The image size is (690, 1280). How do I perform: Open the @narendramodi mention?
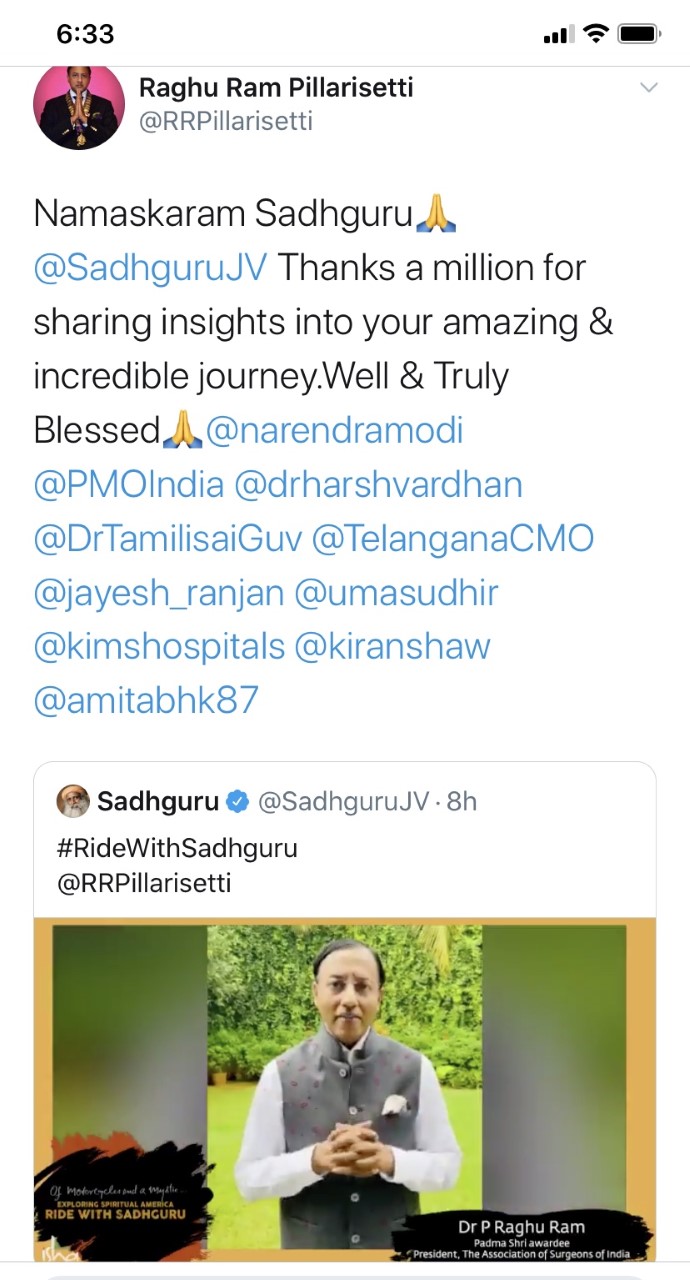(334, 430)
